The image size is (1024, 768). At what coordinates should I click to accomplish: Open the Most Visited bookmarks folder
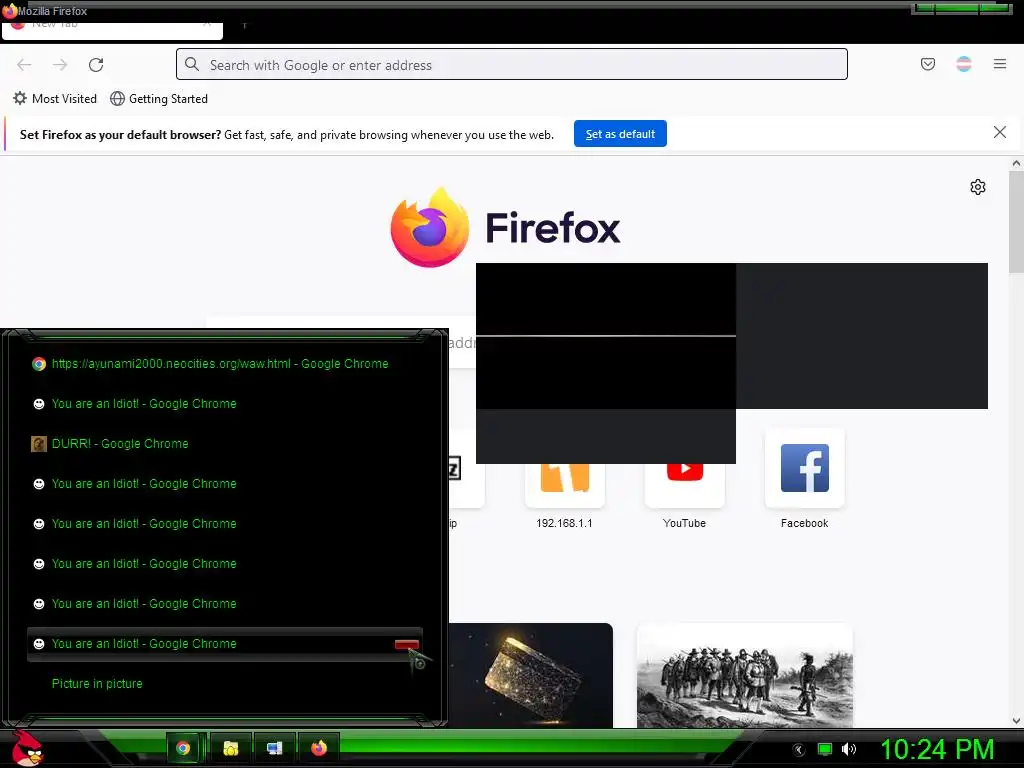point(55,99)
